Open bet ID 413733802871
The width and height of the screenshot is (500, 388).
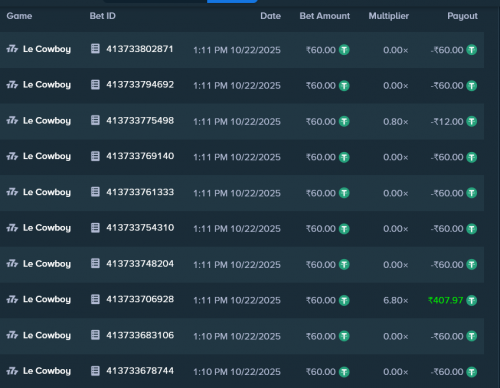click(x=140, y=49)
